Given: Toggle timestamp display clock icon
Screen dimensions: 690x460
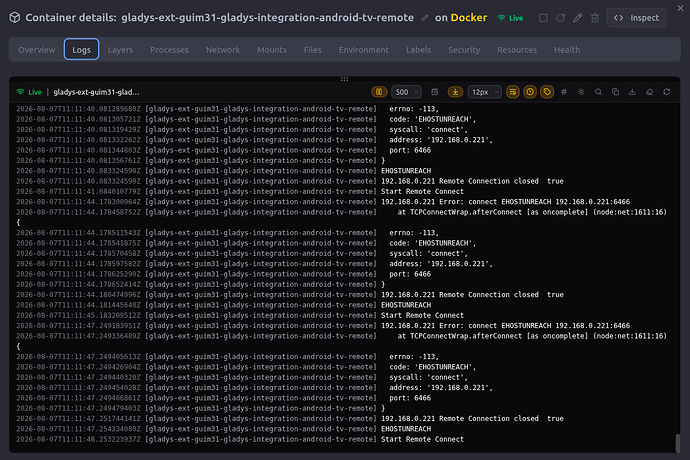Looking at the screenshot, I should click(x=530, y=92).
